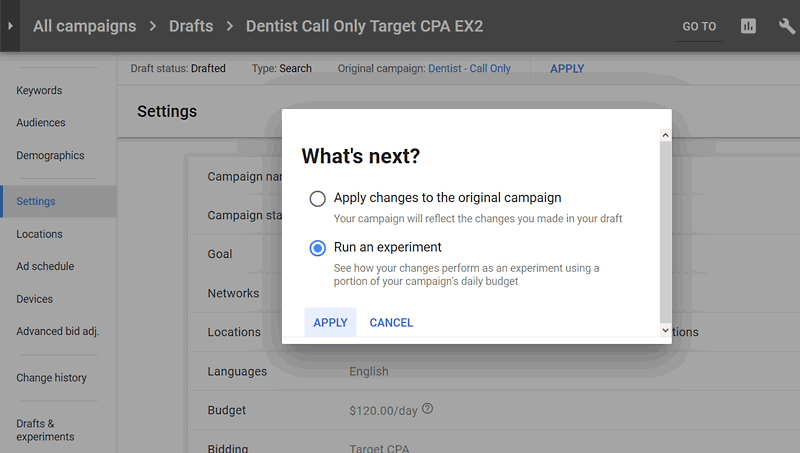The image size is (800, 453).
Task: Open the tools wrench icon
Action: [787, 26]
